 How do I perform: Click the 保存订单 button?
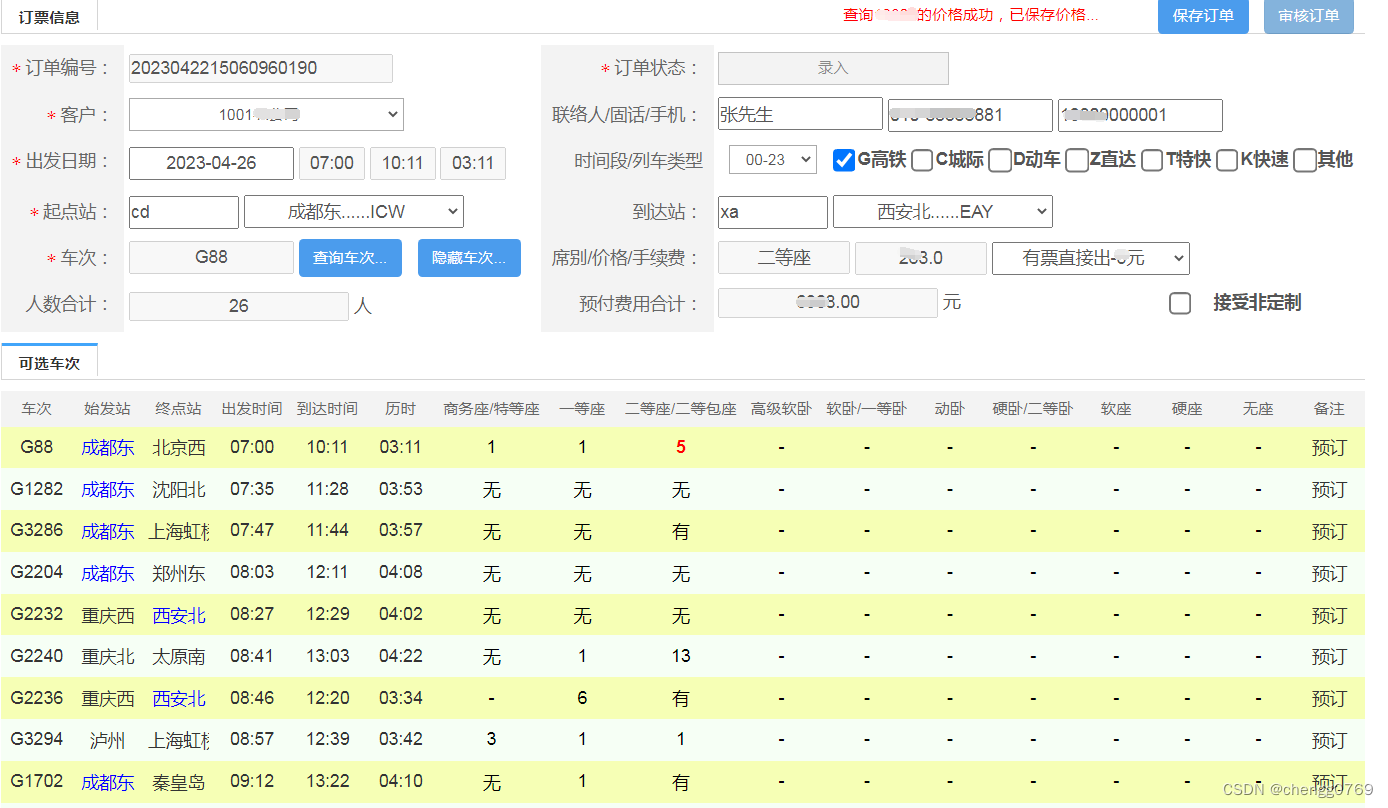(x=1203, y=17)
